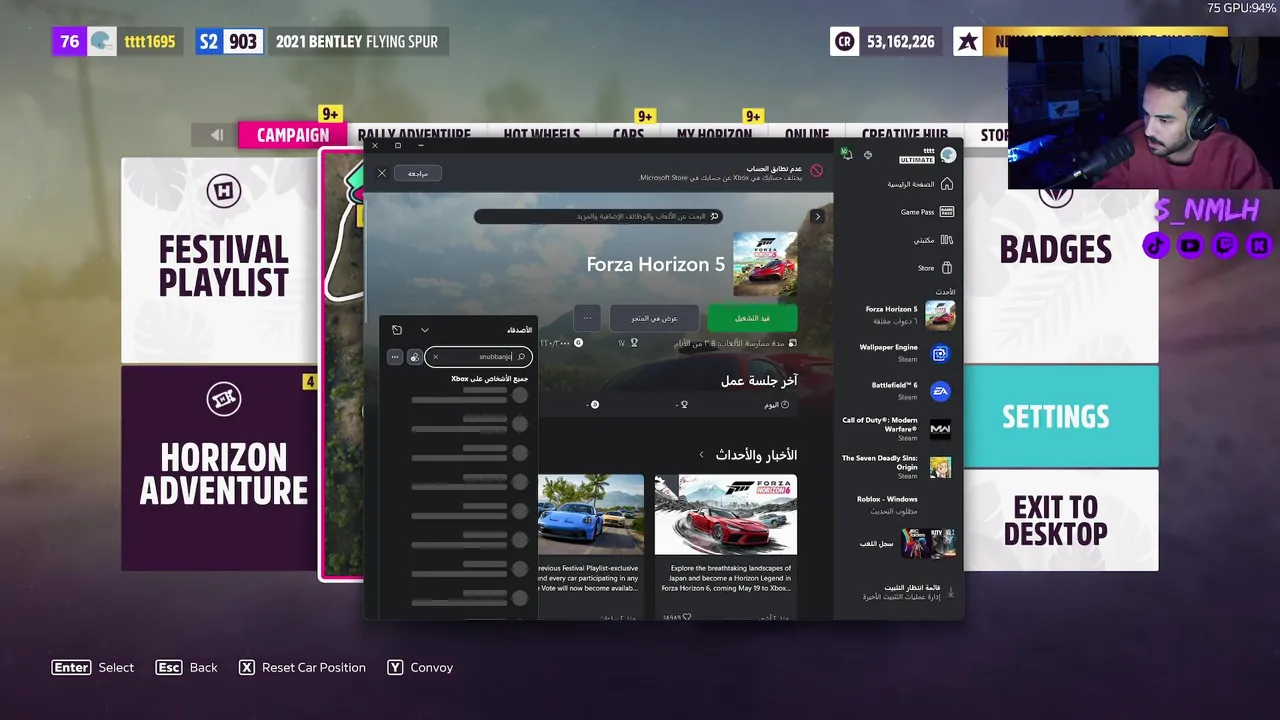Click the Today clock icon in last session
Viewport: 1280px width, 720px height.
pyautogui.click(x=784, y=405)
